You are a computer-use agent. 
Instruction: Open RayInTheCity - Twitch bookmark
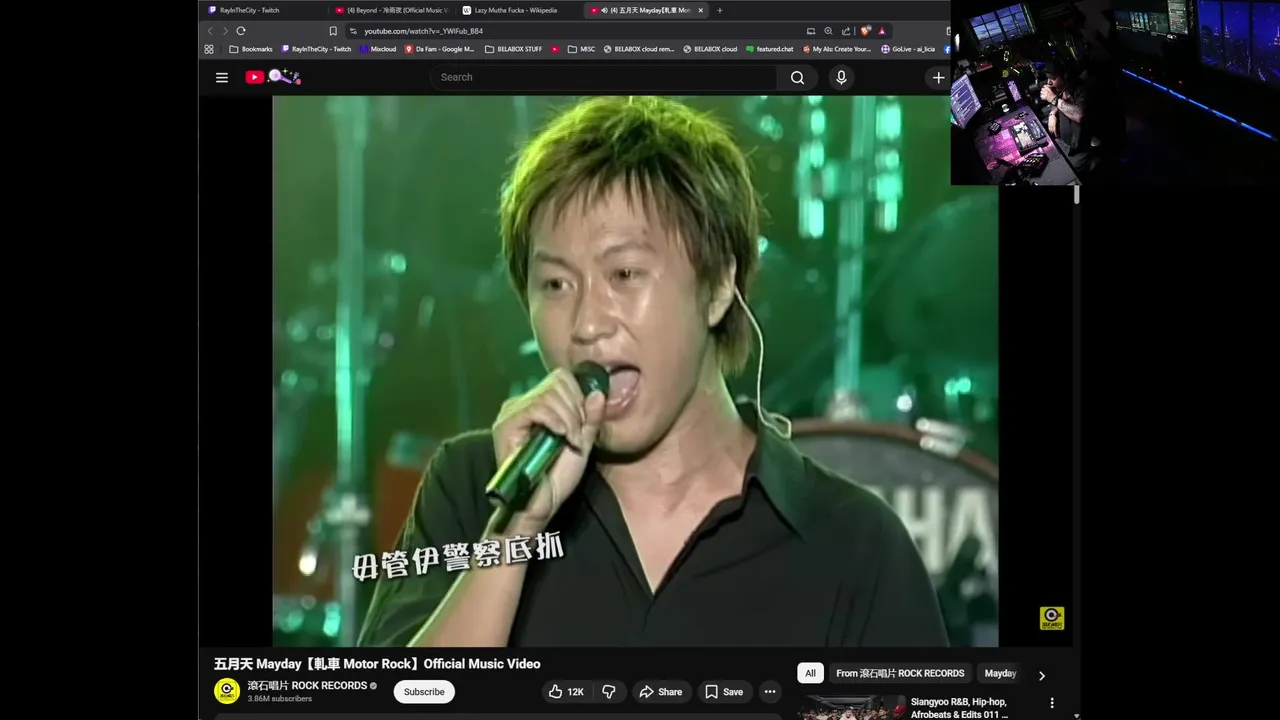point(316,49)
